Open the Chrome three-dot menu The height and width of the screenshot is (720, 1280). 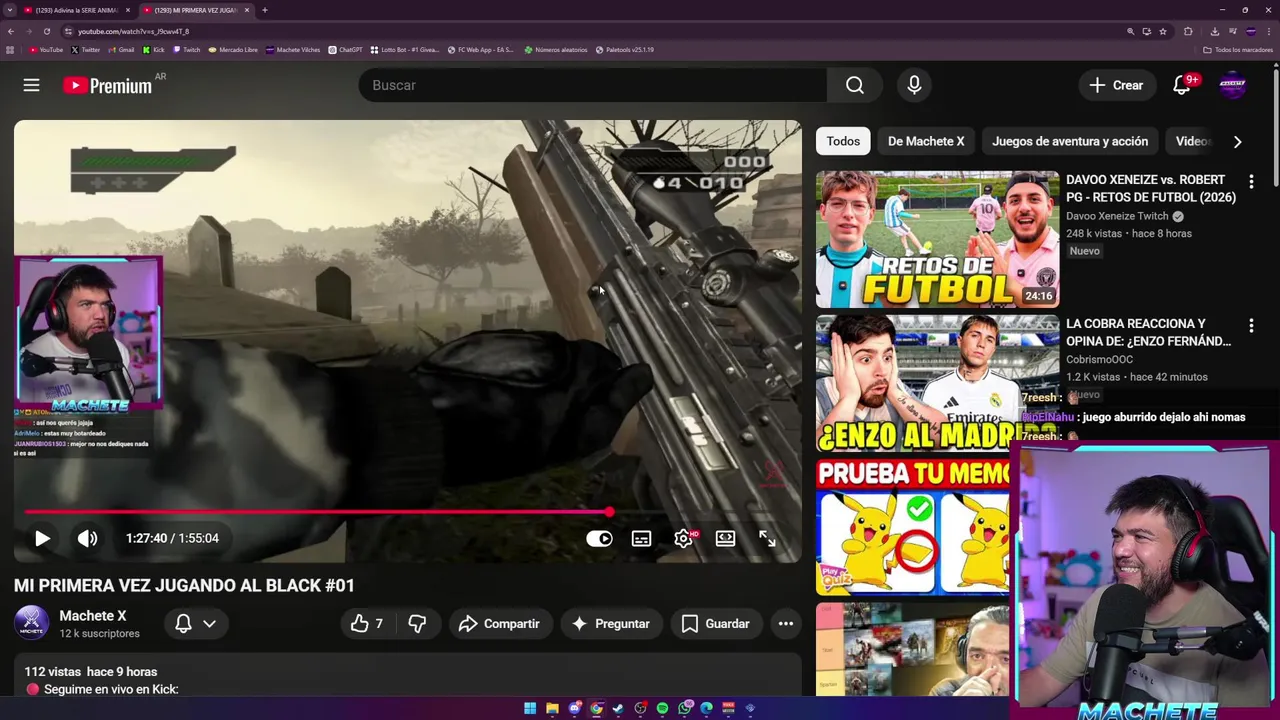coord(1271,31)
